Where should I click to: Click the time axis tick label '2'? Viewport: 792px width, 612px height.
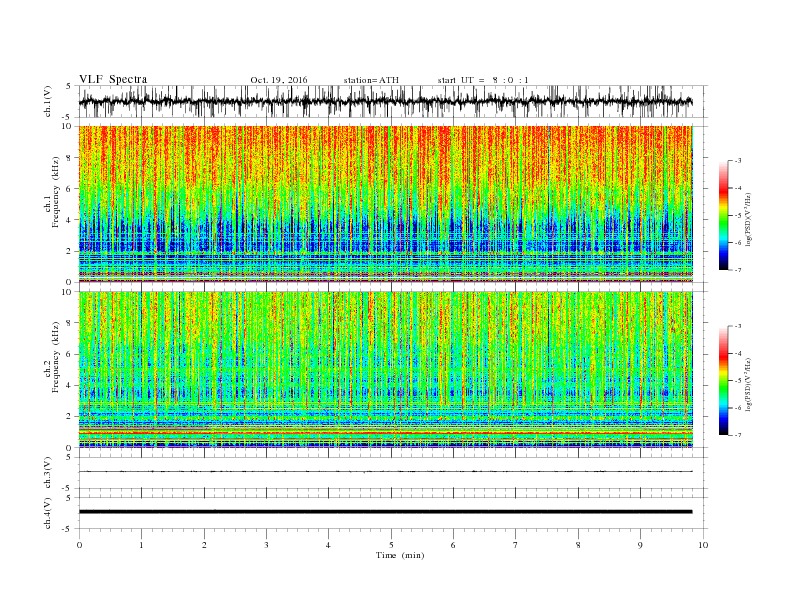point(204,545)
